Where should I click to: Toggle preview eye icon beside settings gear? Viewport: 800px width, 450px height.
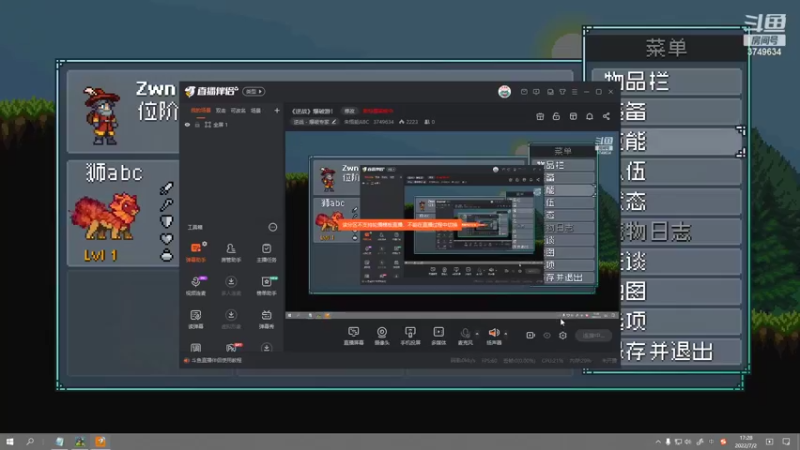(547, 335)
